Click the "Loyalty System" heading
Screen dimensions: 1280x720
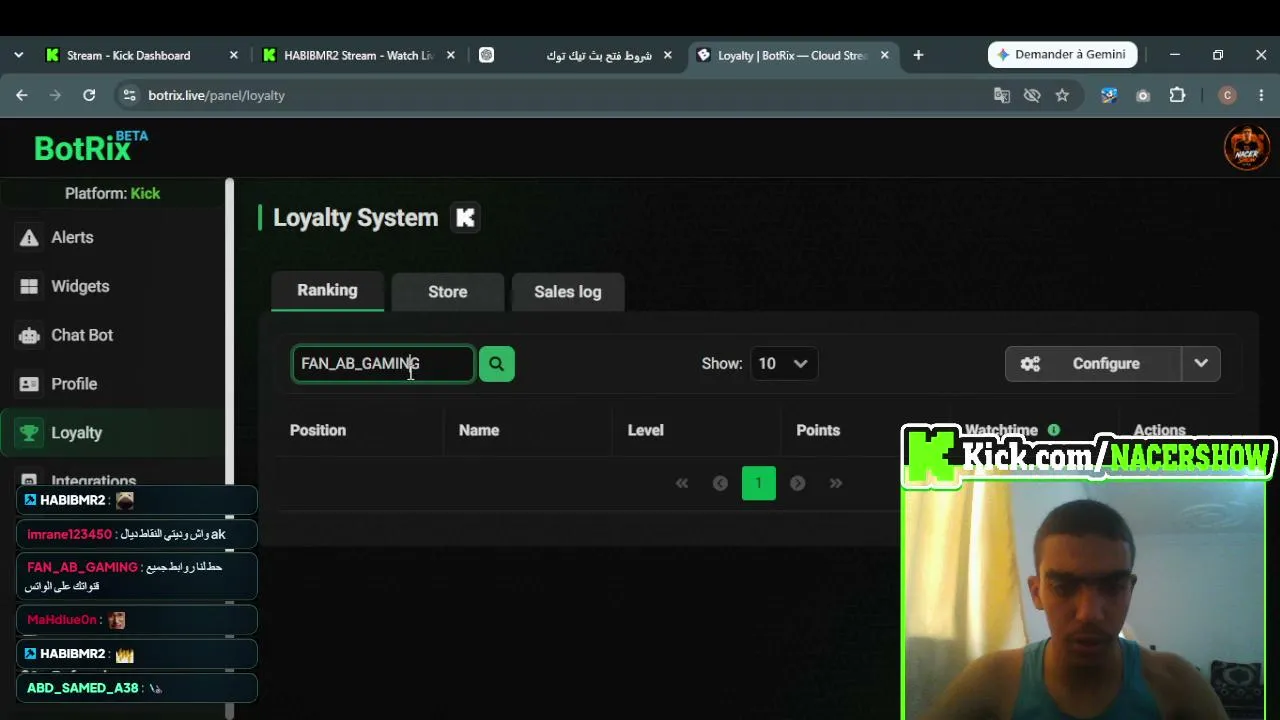(x=355, y=218)
